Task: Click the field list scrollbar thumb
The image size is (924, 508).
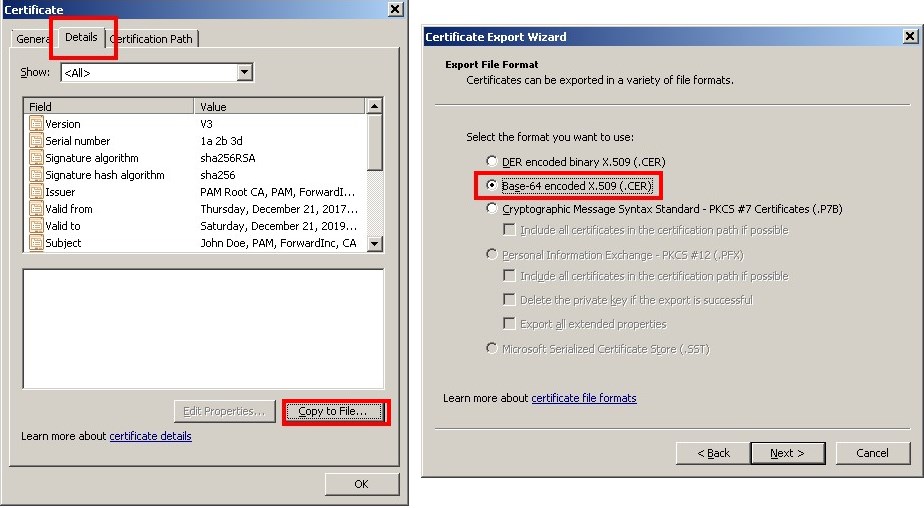Action: [374, 143]
